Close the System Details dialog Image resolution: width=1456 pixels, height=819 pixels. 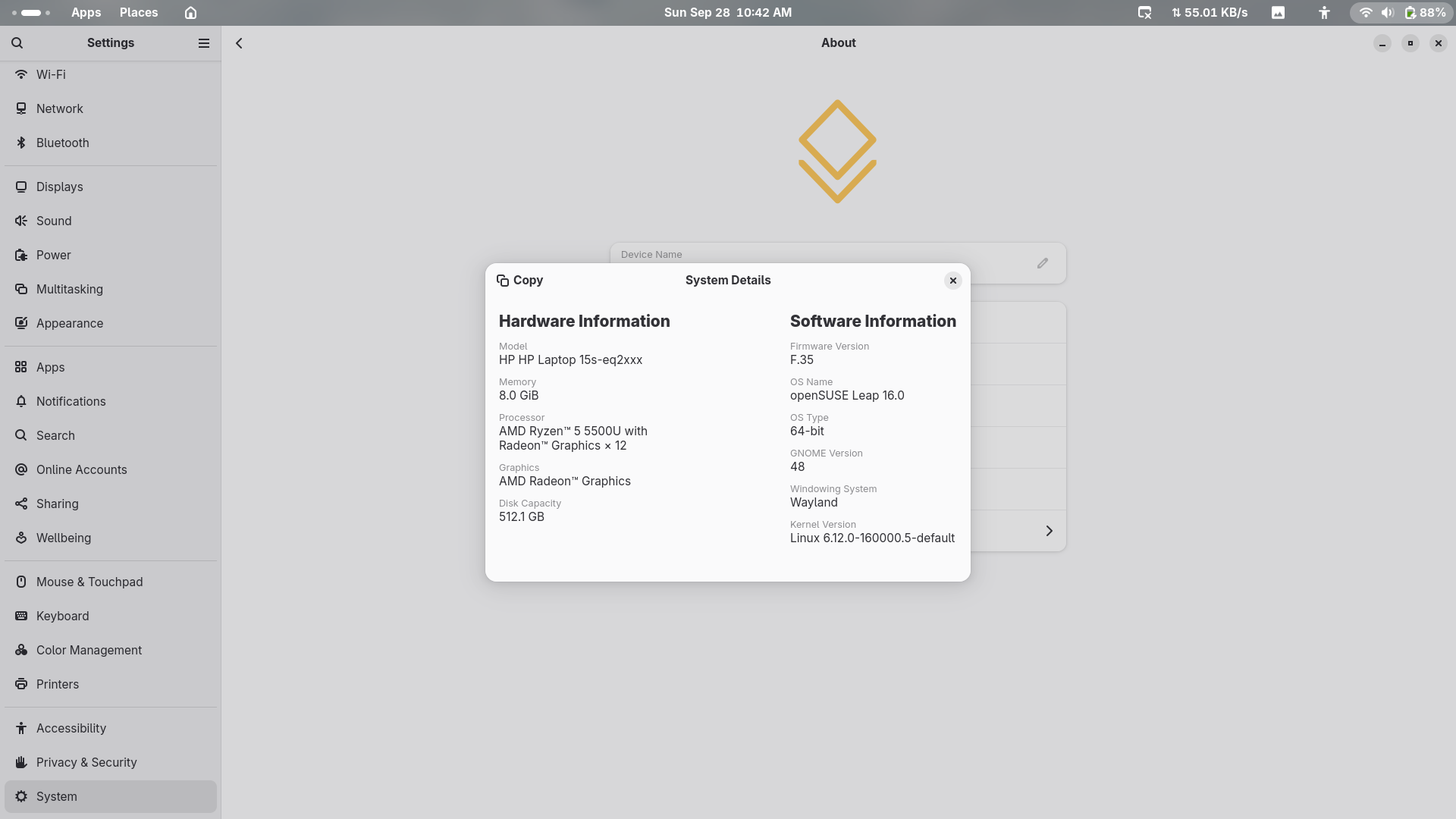(953, 281)
